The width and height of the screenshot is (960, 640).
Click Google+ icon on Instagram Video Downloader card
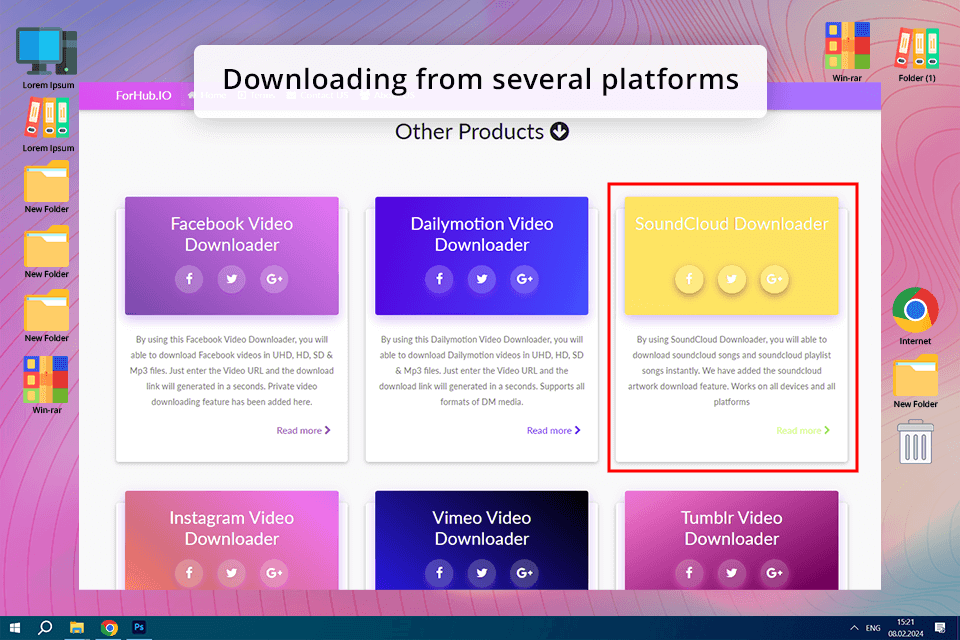pos(274,573)
